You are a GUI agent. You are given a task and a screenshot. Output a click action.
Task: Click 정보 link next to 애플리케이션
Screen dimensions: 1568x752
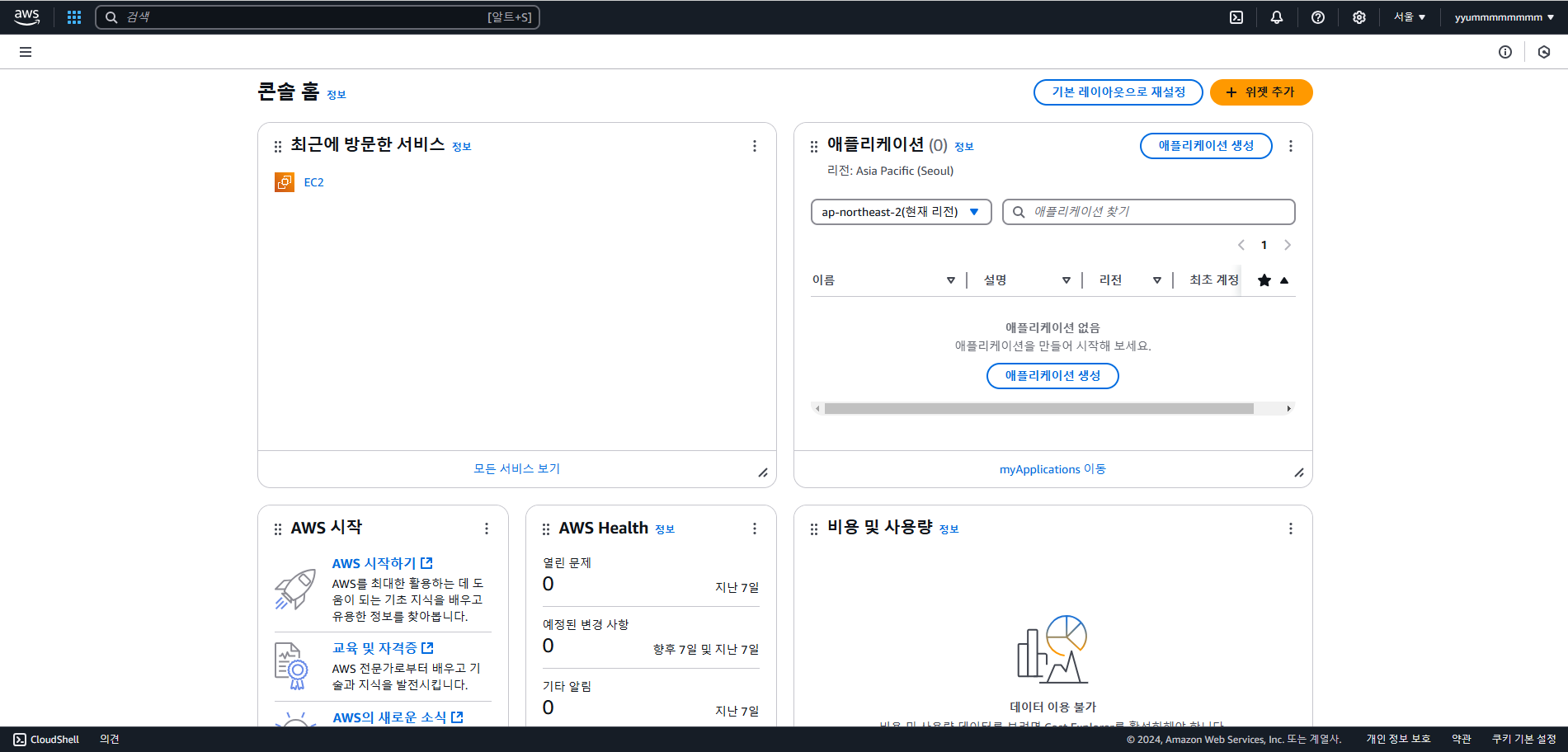(x=964, y=147)
